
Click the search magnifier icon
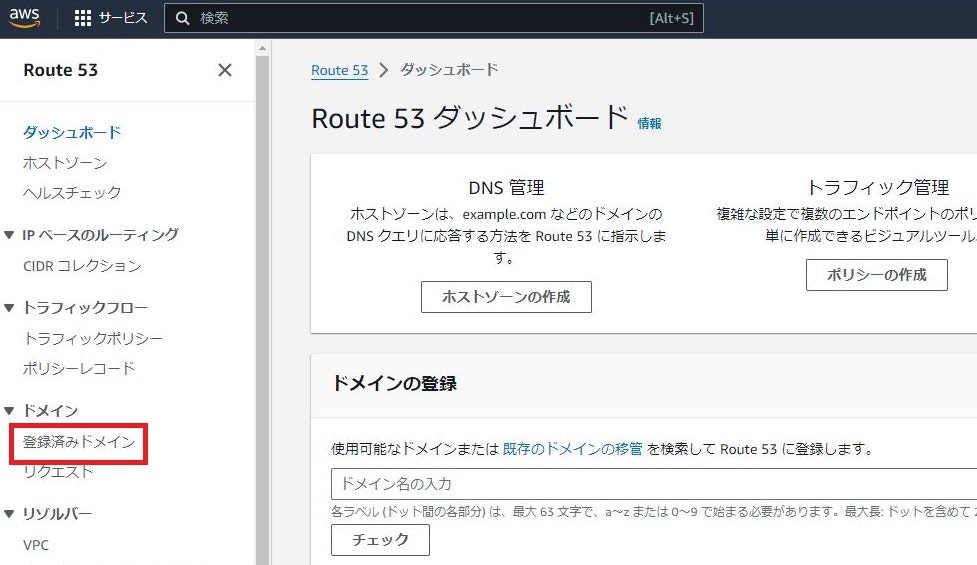(182, 18)
